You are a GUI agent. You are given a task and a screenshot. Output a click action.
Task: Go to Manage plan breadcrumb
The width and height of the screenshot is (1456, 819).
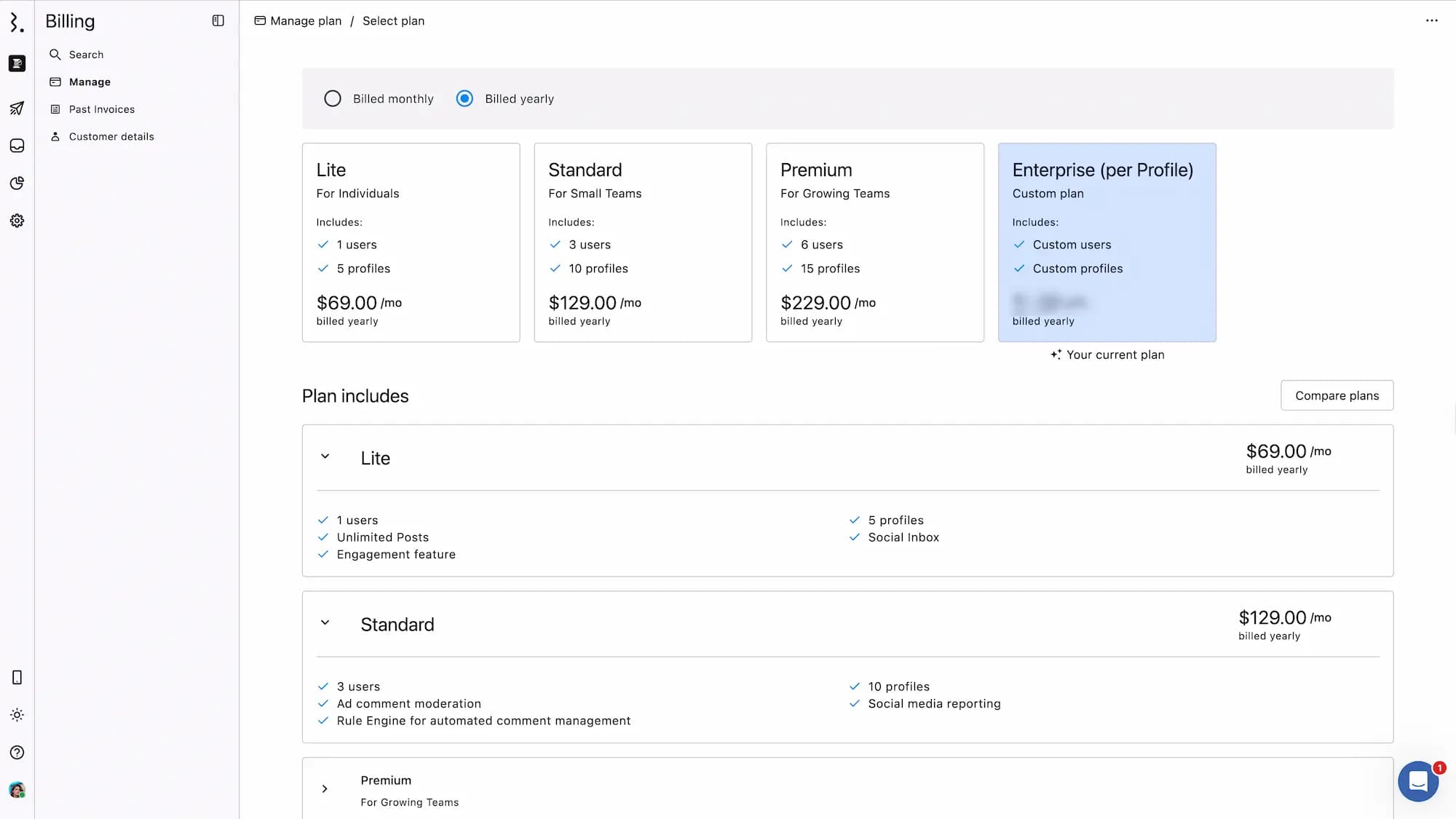tap(305, 21)
